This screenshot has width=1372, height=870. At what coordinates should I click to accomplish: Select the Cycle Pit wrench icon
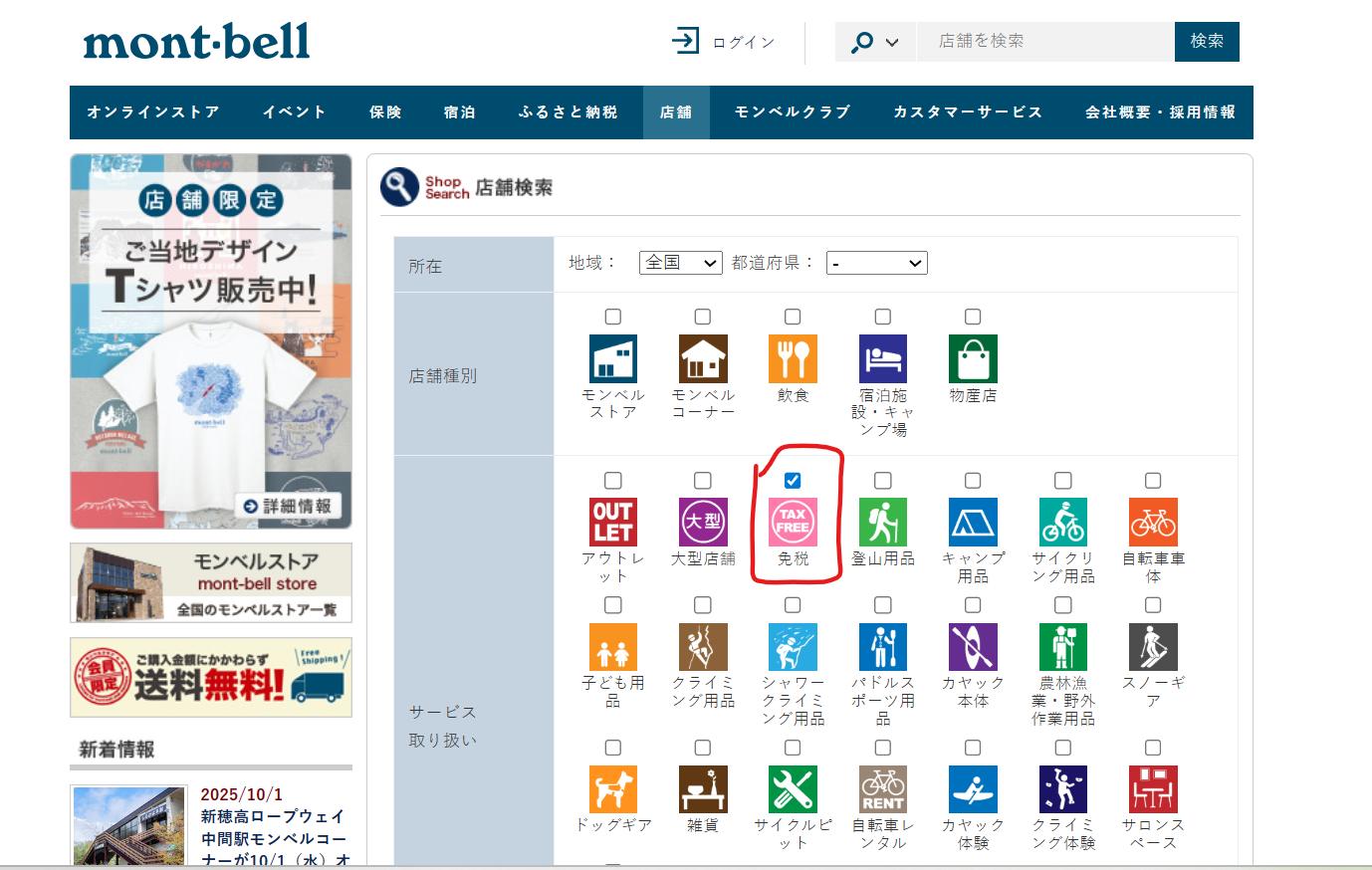(793, 789)
